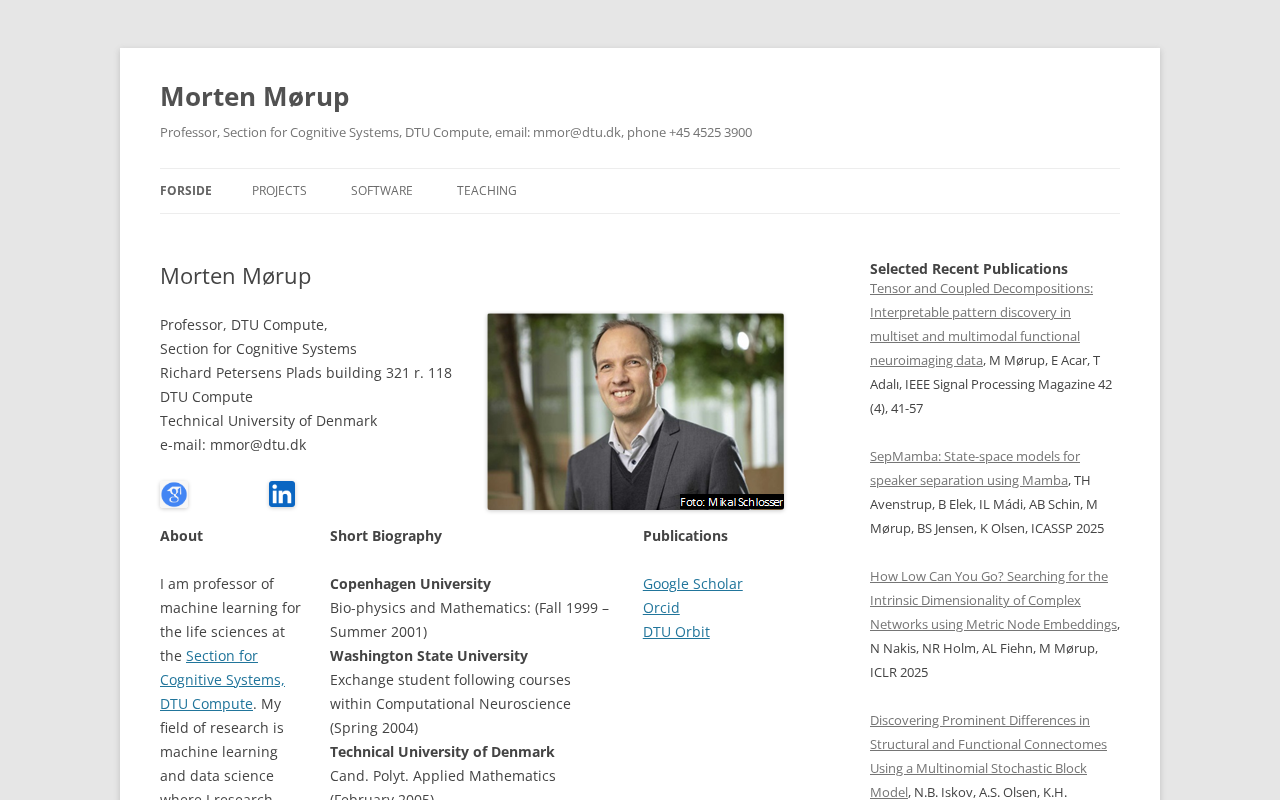The image size is (1280, 800).
Task: Click the Short Biography heading
Action: coord(386,536)
